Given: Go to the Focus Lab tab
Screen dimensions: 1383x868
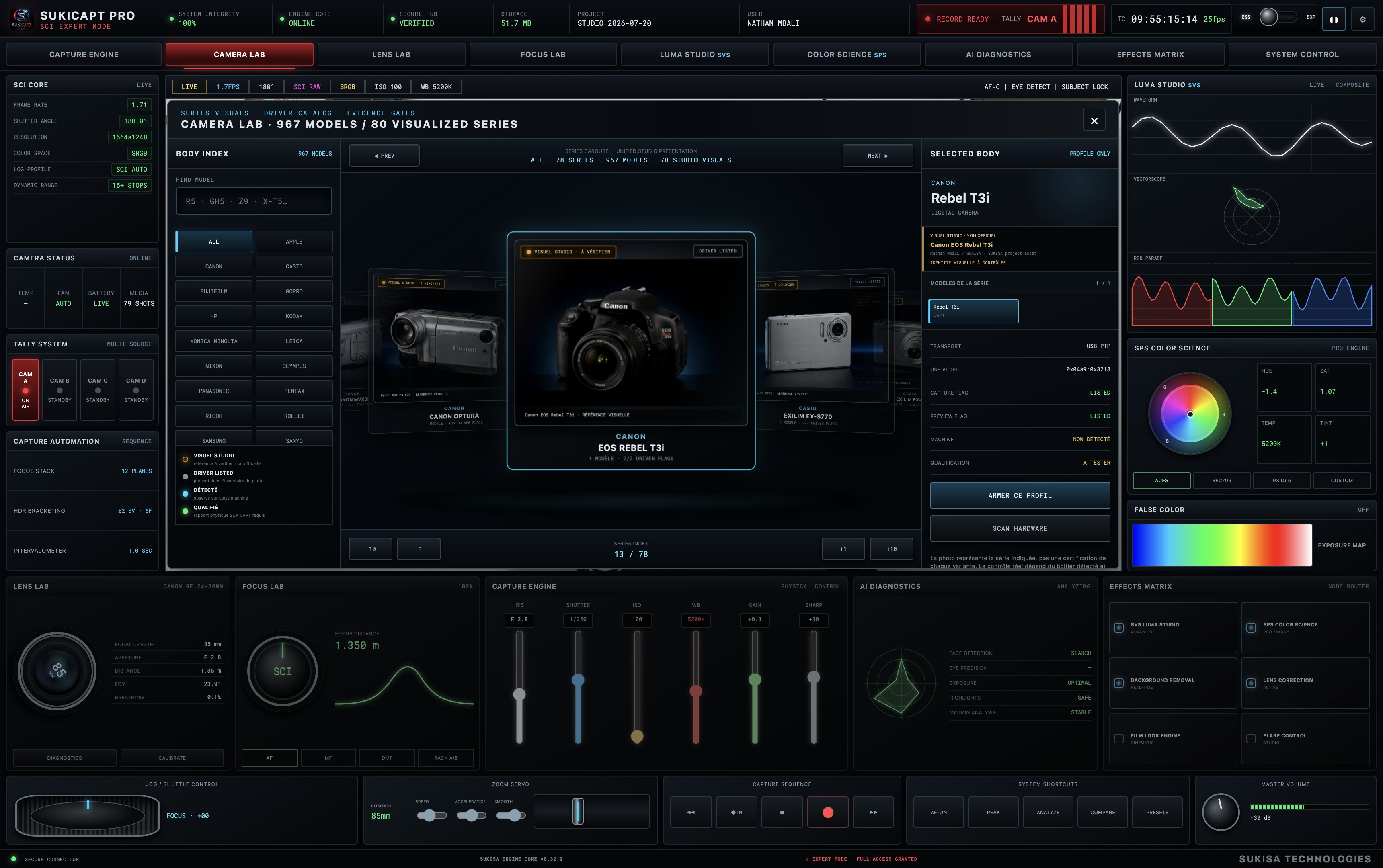Looking at the screenshot, I should [x=543, y=55].
